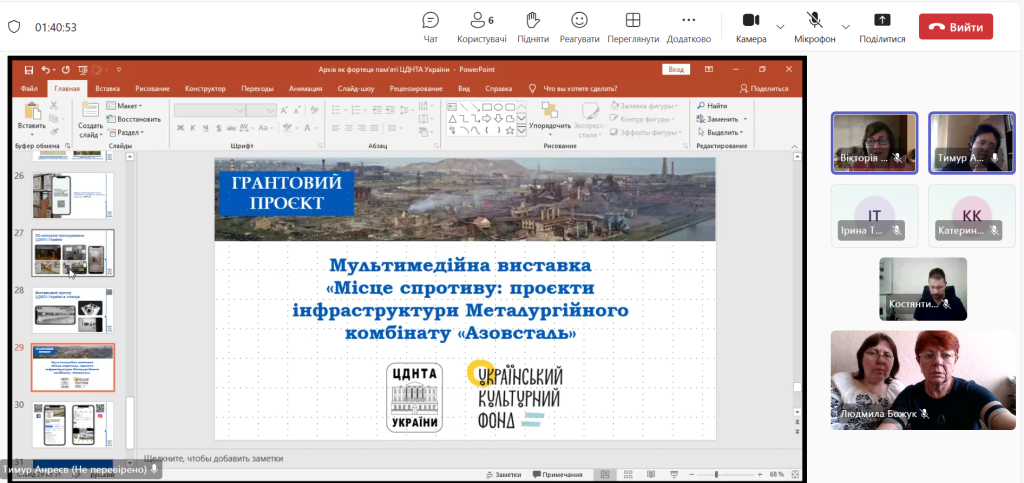
Task: Open the Teams chat panel
Action: point(430,27)
